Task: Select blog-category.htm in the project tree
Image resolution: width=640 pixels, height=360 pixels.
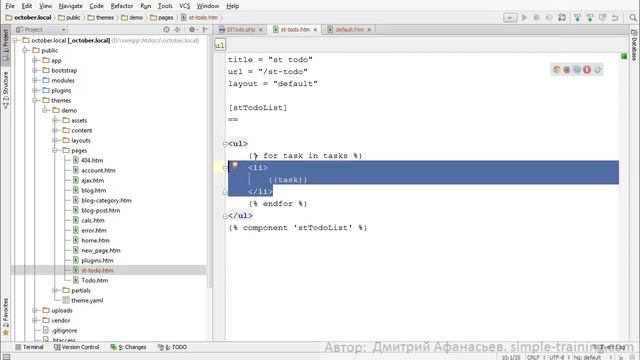Action: [106, 200]
